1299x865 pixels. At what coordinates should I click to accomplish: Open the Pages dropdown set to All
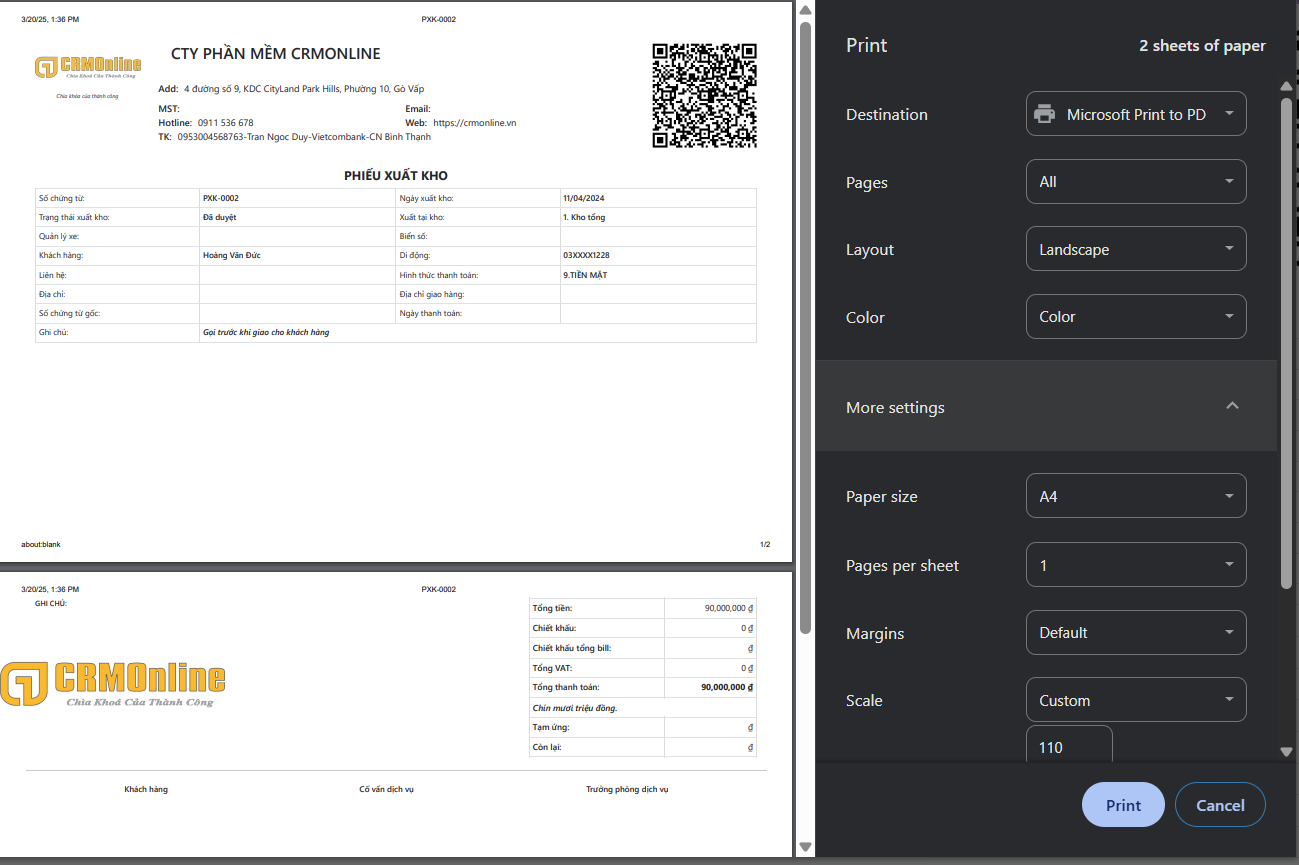pos(1136,182)
